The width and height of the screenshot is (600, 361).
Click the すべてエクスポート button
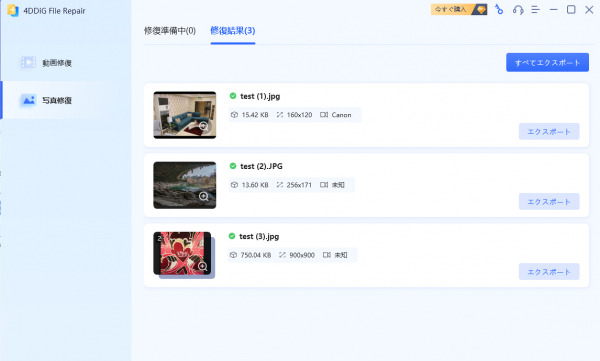547,62
